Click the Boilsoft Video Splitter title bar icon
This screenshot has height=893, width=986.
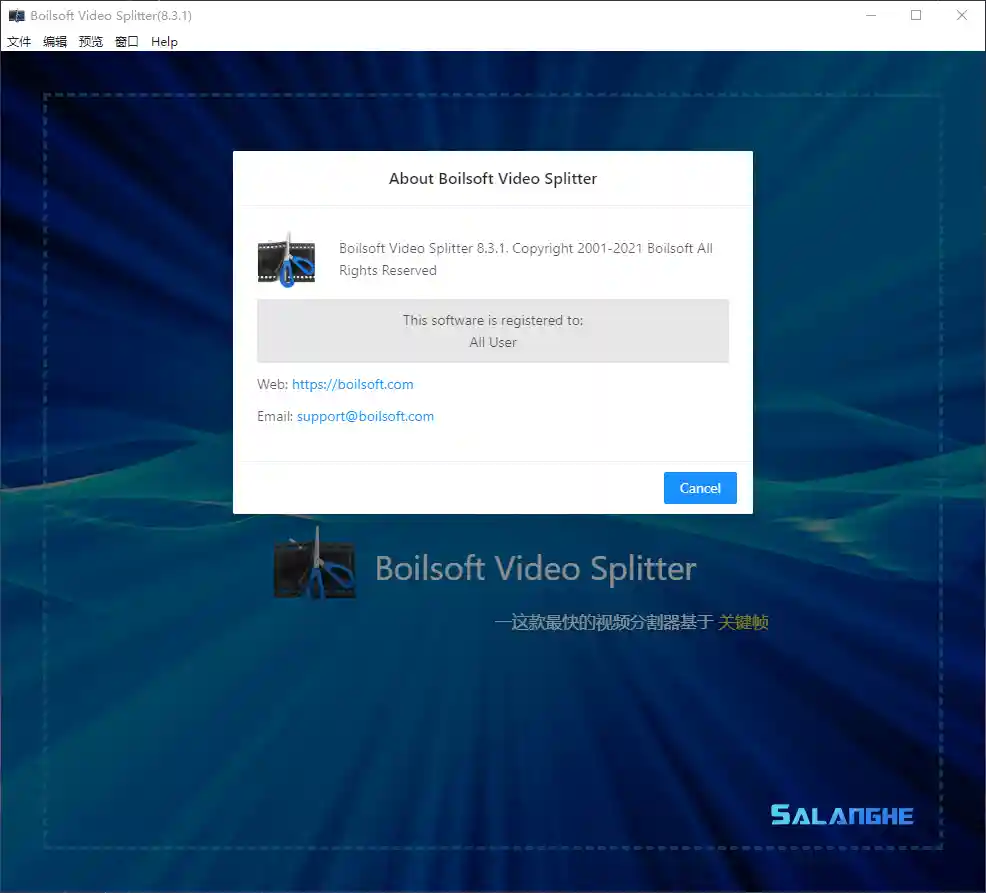coord(15,15)
